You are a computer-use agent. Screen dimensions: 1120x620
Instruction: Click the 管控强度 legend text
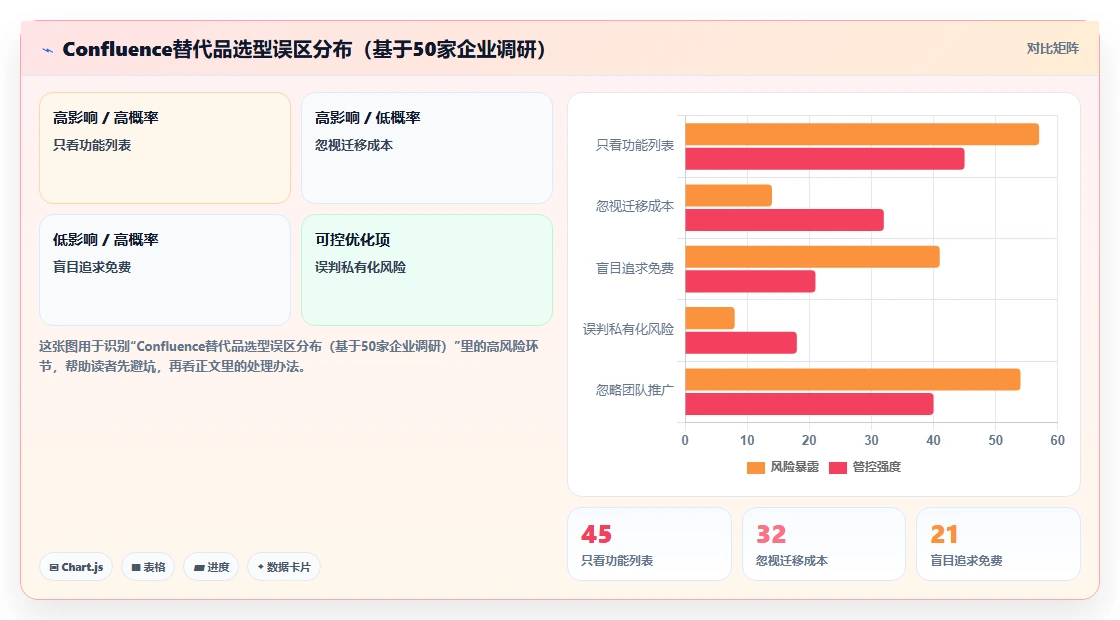[876, 467]
